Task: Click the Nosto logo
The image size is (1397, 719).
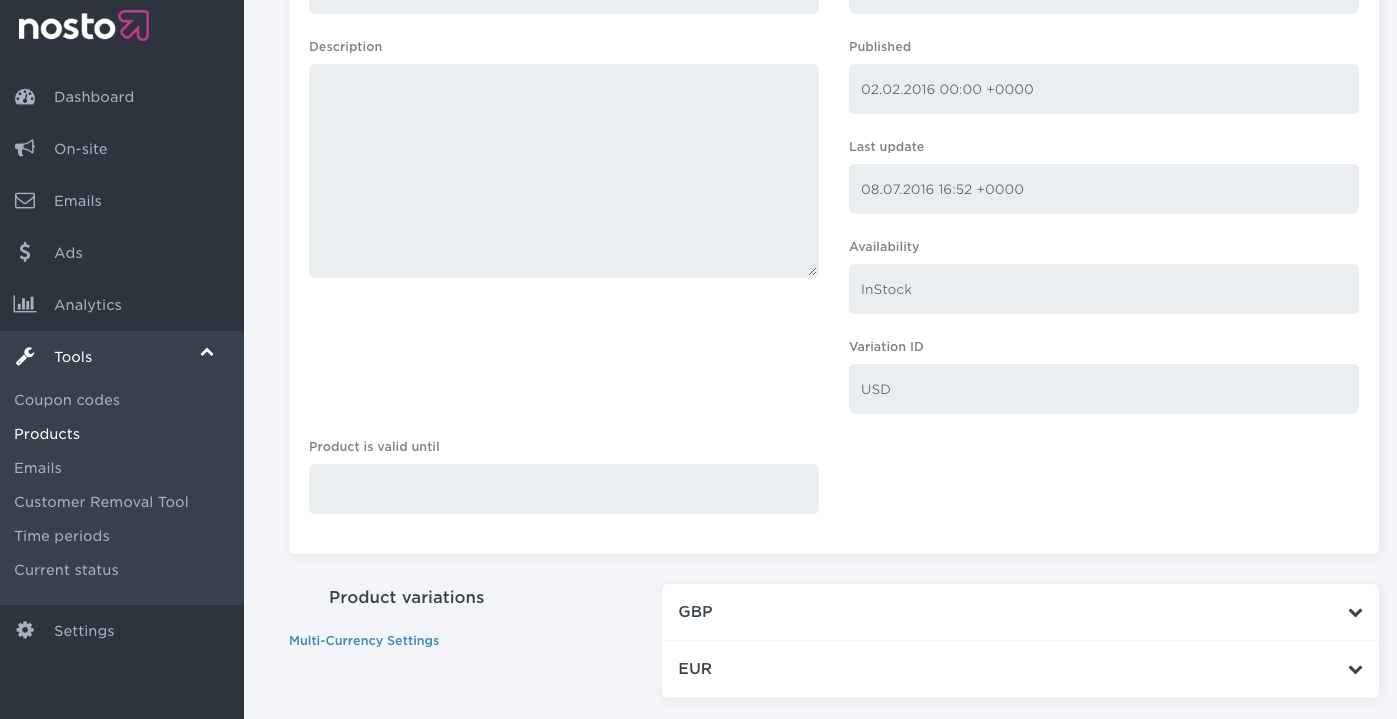Action: tap(84, 26)
